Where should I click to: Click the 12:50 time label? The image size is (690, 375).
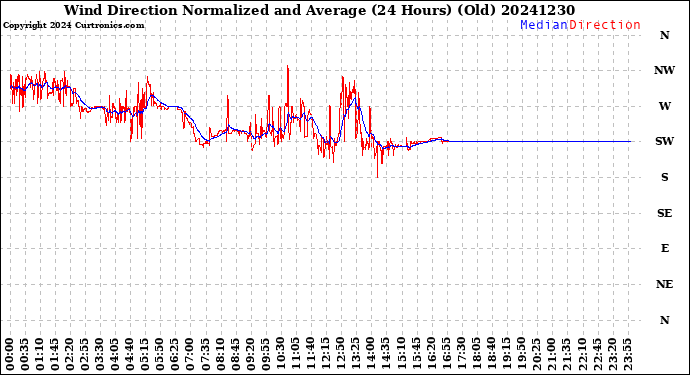[341, 354]
